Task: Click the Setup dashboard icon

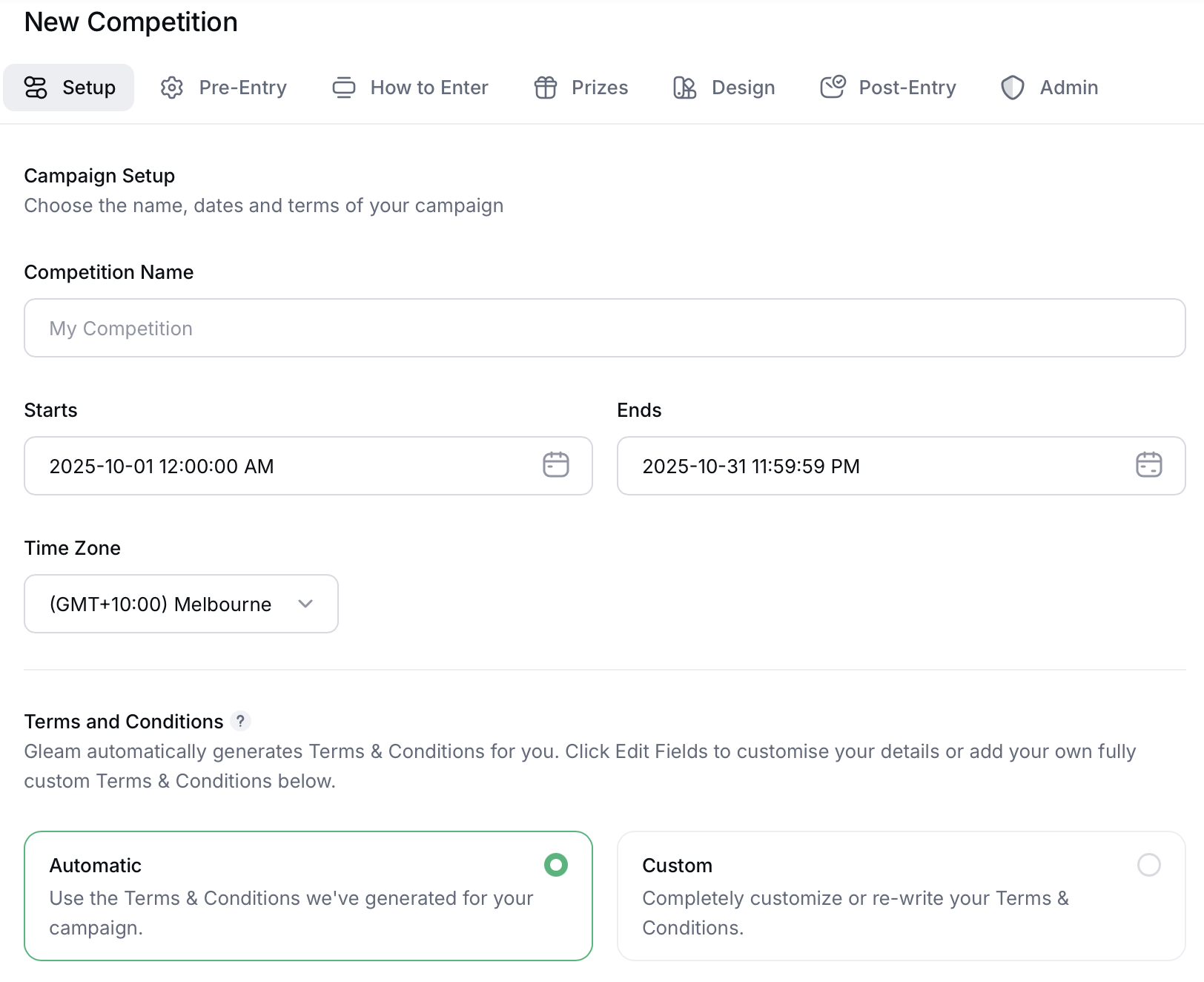Action: tap(36, 87)
